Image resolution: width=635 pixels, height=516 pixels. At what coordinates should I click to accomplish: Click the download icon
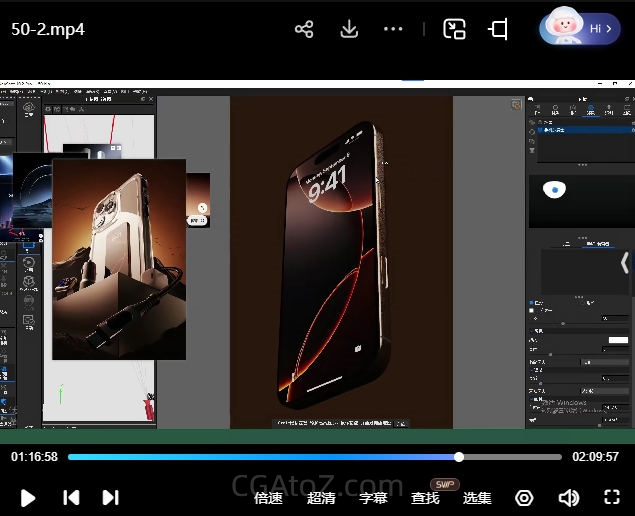coord(349,29)
